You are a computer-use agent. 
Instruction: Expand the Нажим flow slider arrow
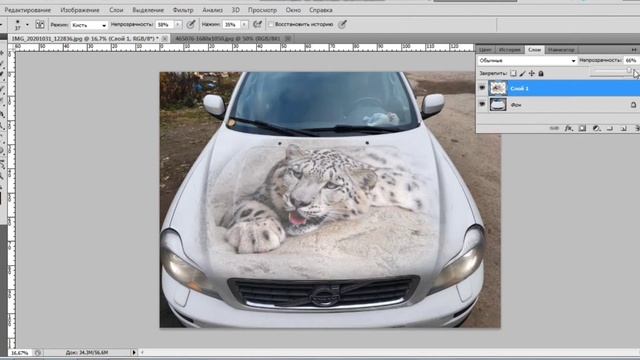coord(244,25)
